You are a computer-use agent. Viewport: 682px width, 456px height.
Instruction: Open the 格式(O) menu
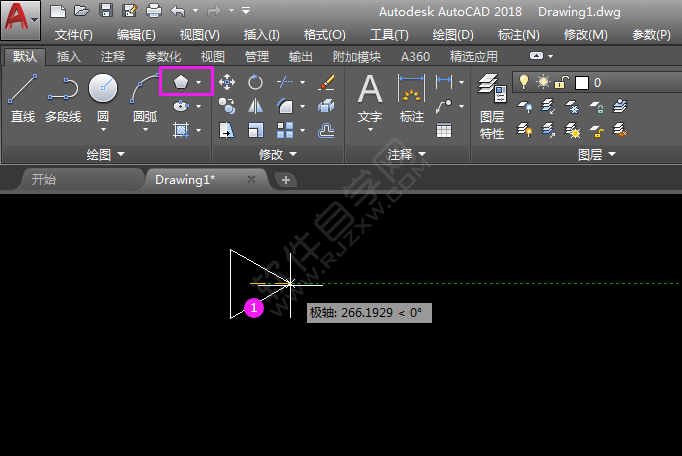click(x=324, y=35)
